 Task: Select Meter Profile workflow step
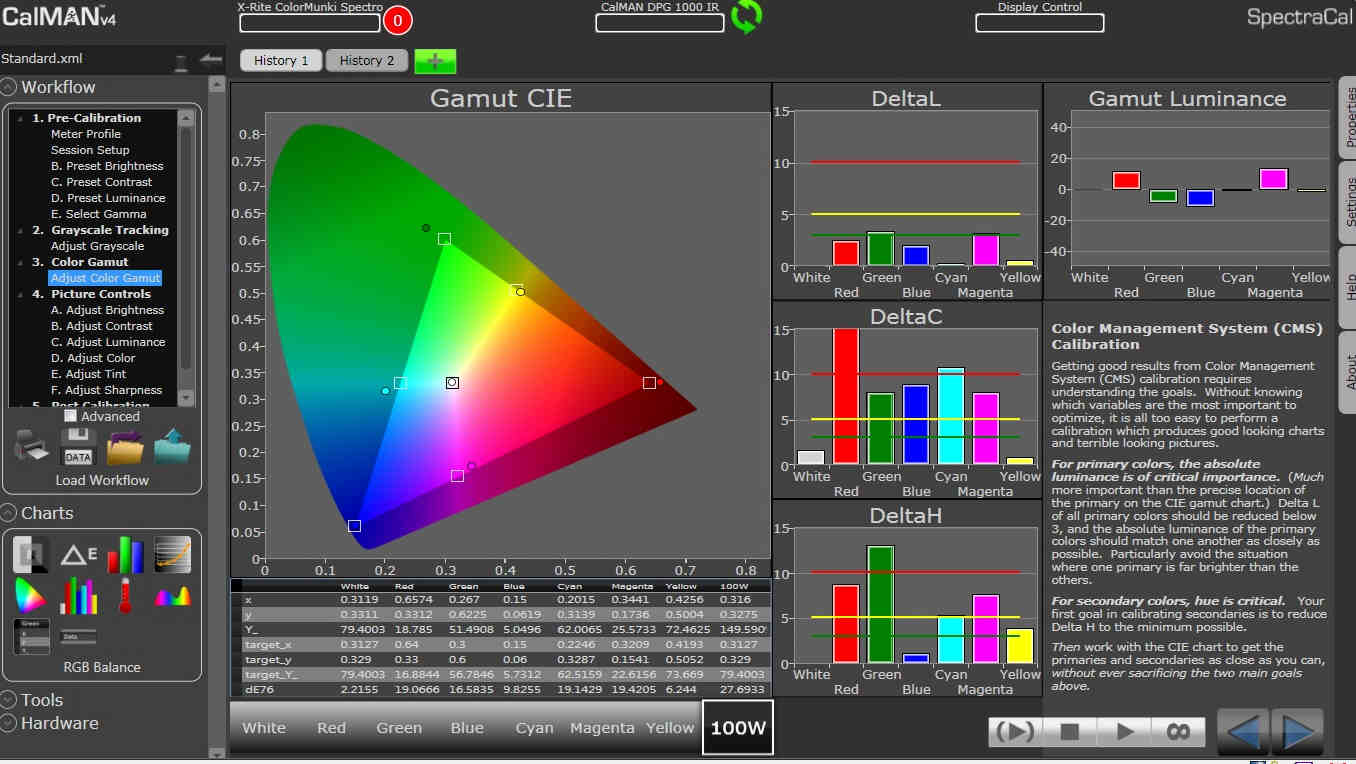[86, 134]
